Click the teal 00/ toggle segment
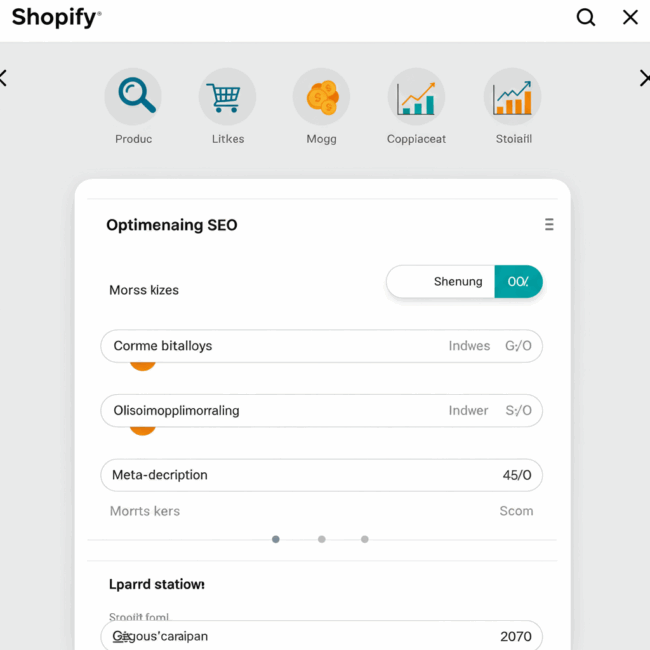This screenshot has height=650, width=650. [x=518, y=282]
